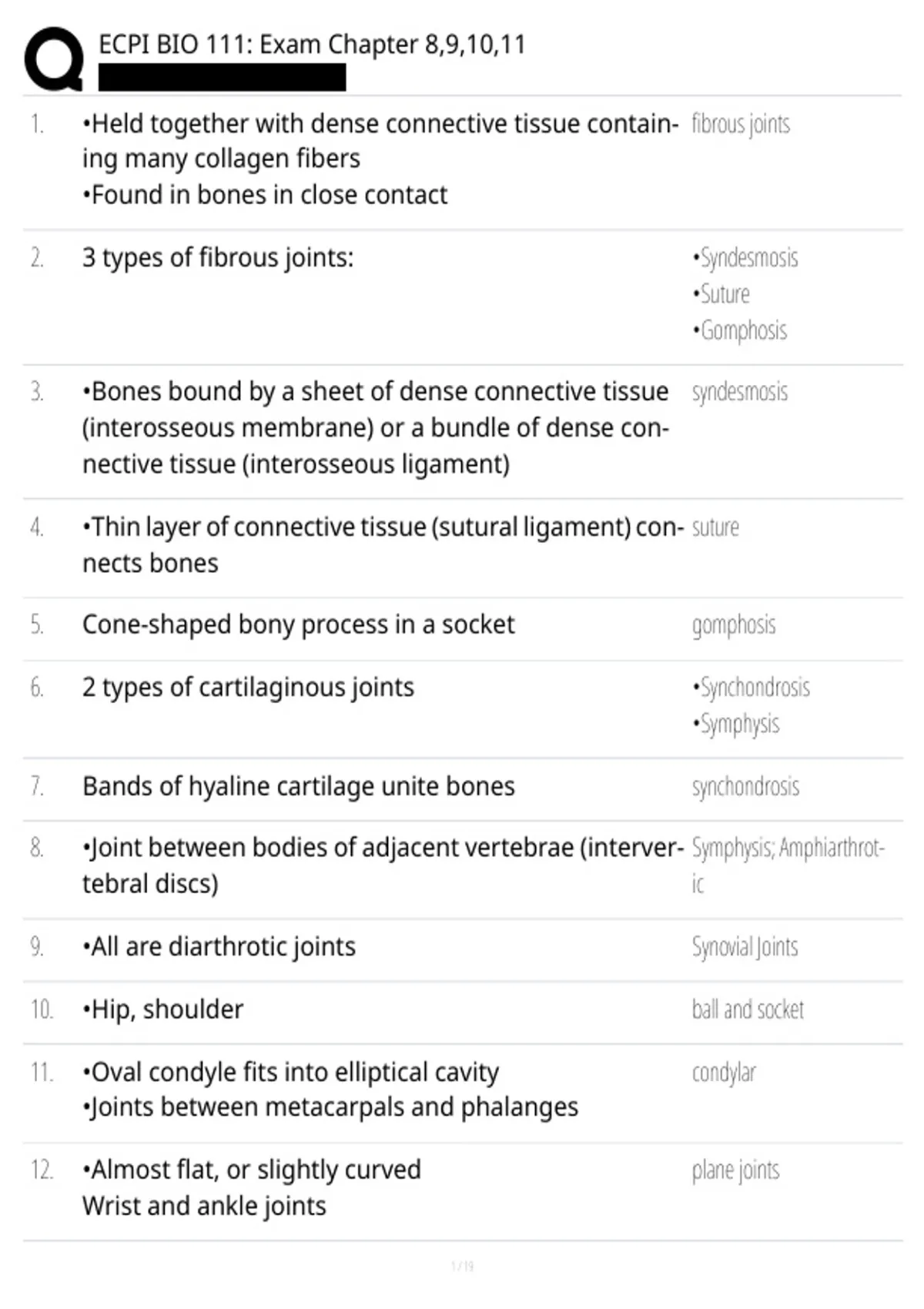Image resolution: width=924 pixels, height=1309 pixels.
Task: Click the 'ball and socket' answer
Action: pos(748,1009)
